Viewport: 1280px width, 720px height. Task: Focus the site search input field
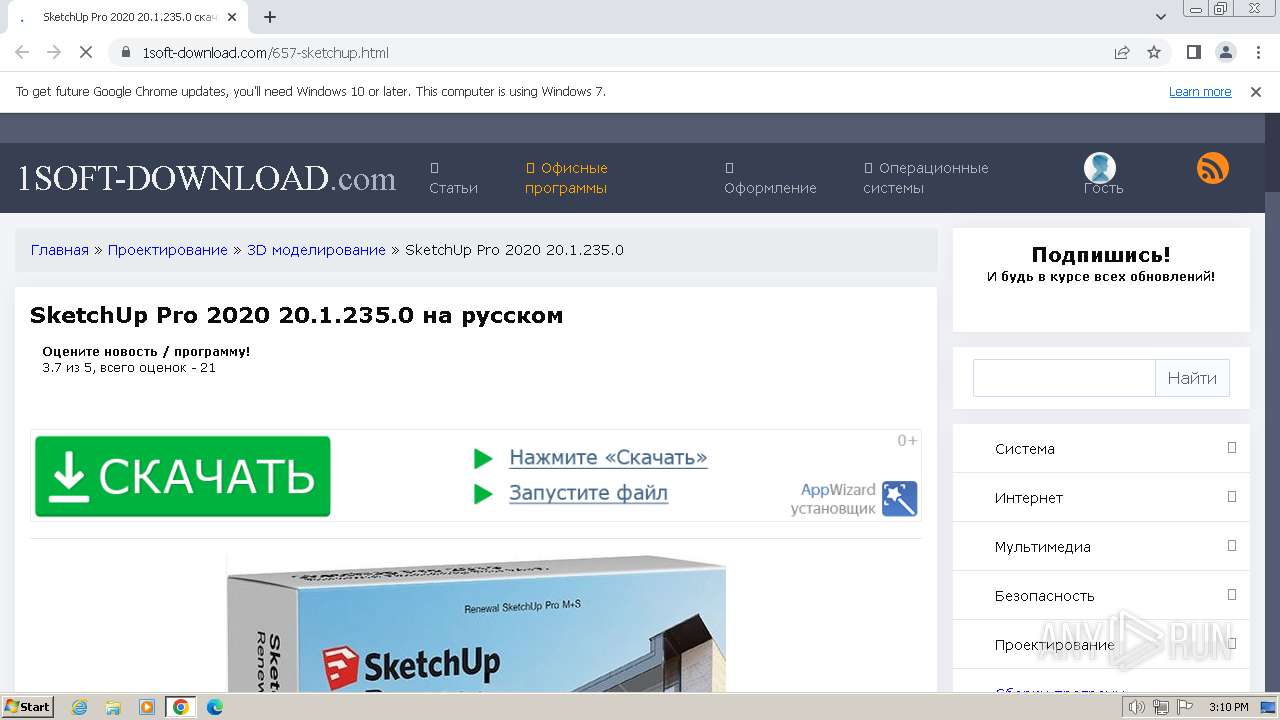tap(1064, 378)
